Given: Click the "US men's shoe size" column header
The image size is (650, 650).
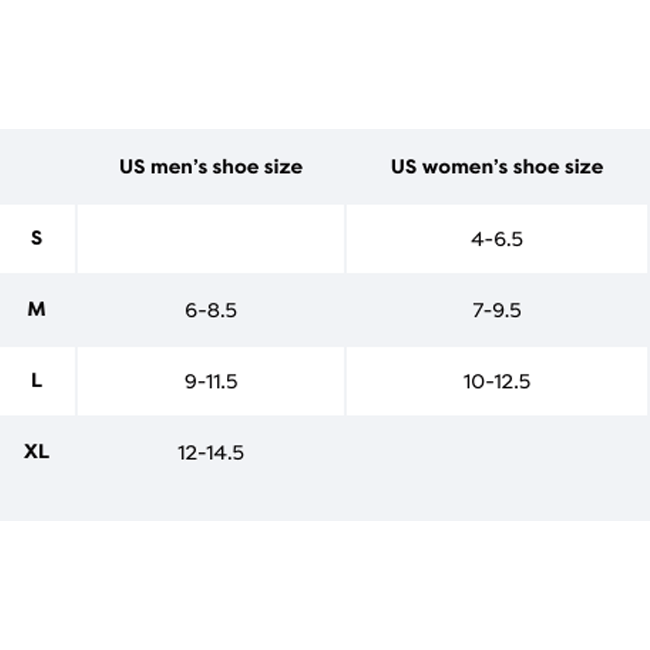Looking at the screenshot, I should coord(211,167).
